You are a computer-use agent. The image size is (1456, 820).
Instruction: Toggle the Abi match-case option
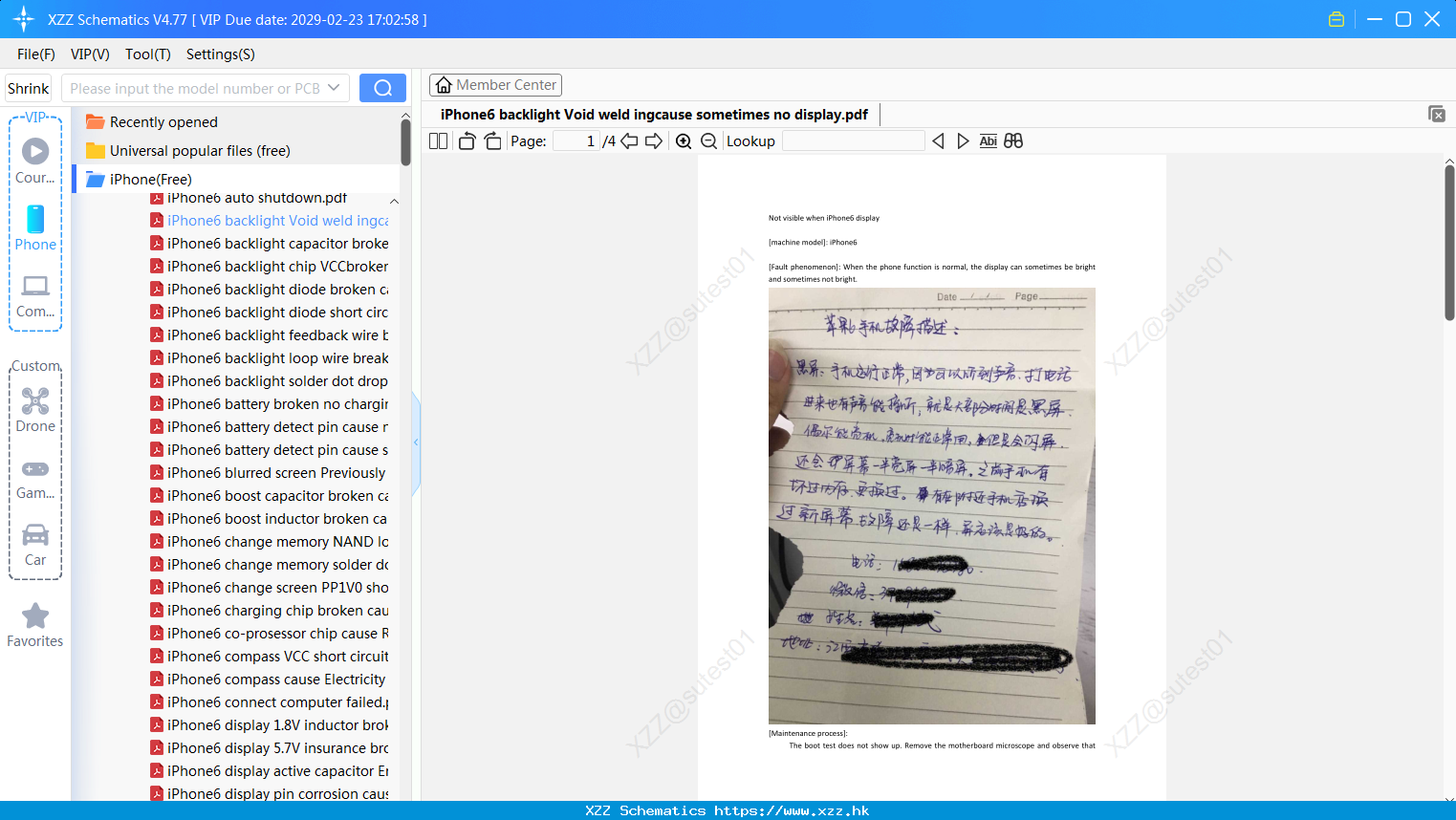pos(989,140)
